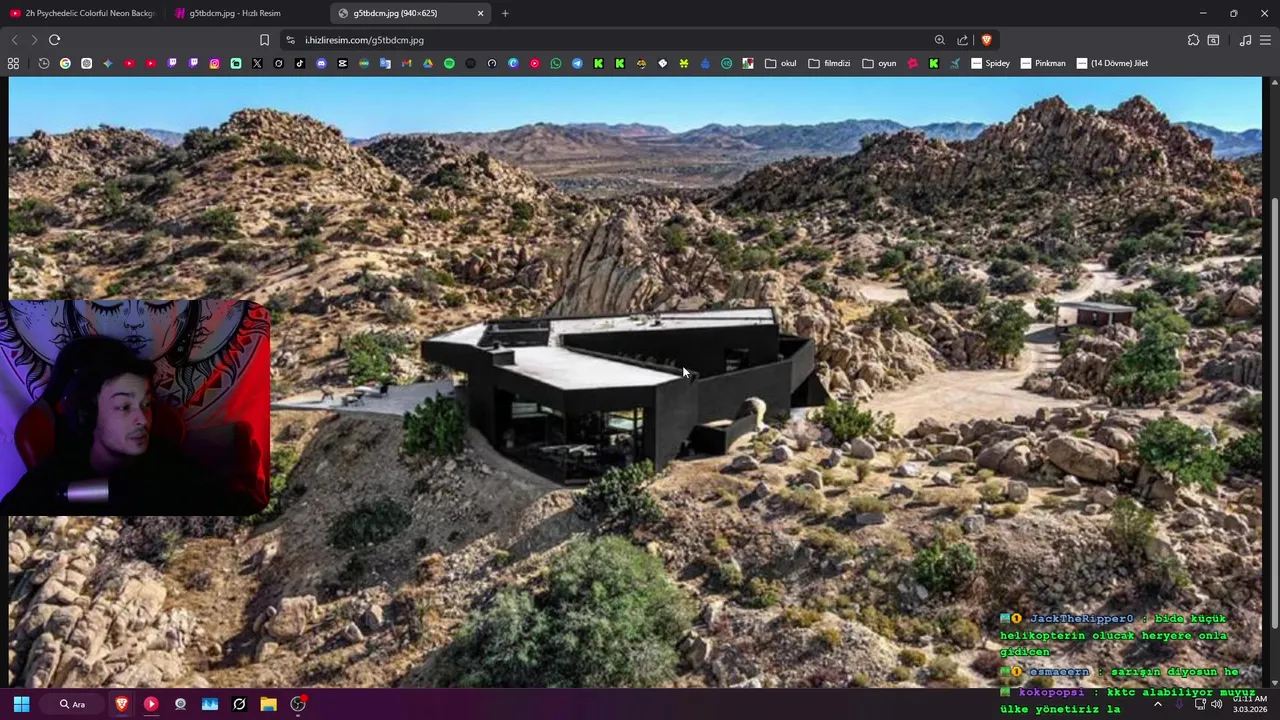This screenshot has height=720, width=1280.
Task: Open the Telegram bookmark
Action: (x=577, y=63)
